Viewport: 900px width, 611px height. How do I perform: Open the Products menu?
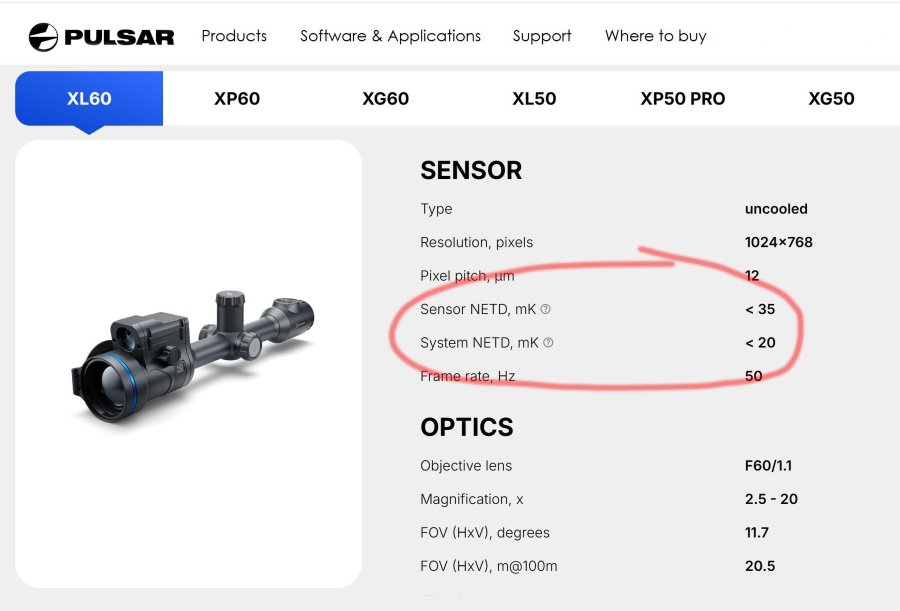tap(233, 36)
